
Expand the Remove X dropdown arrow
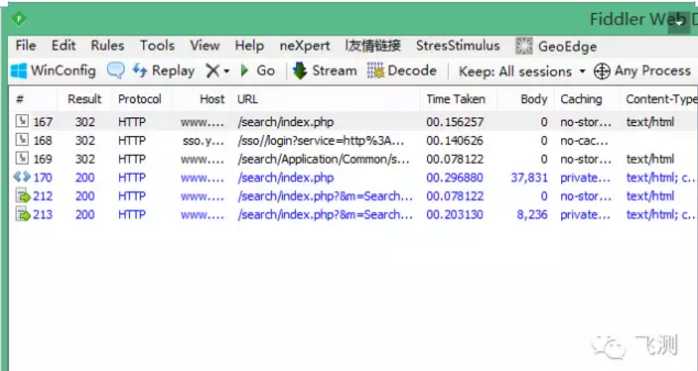pyautogui.click(x=226, y=71)
